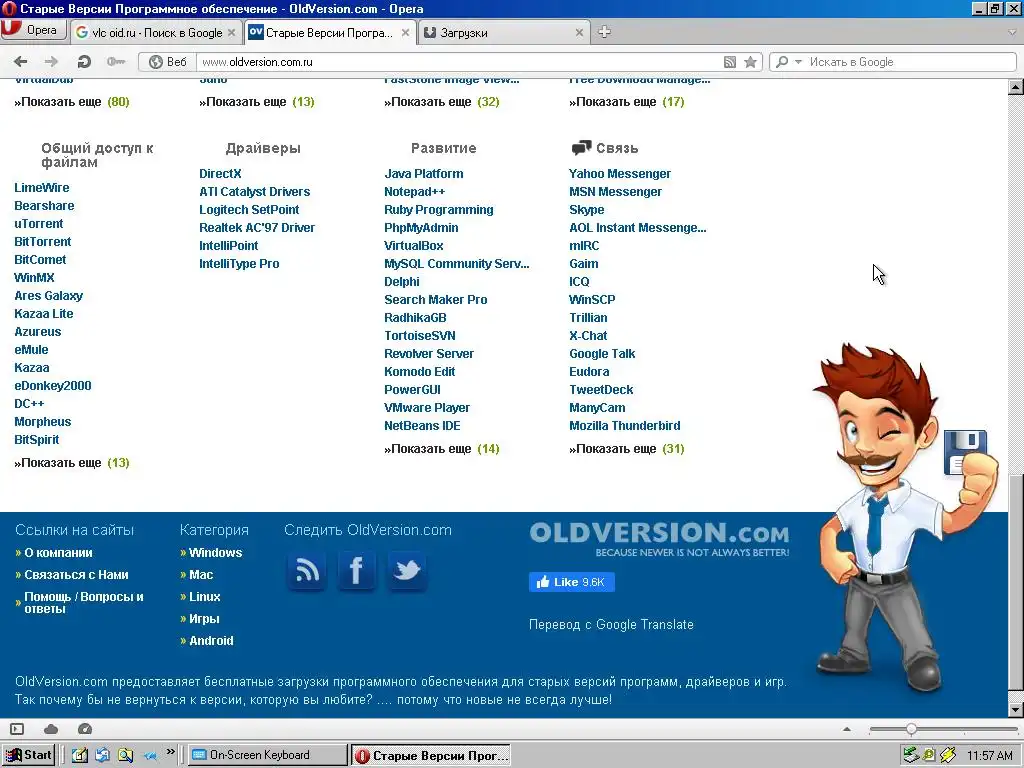The image size is (1024, 768).
Task: Expand list Показать еще (80)
Action: coord(72,102)
